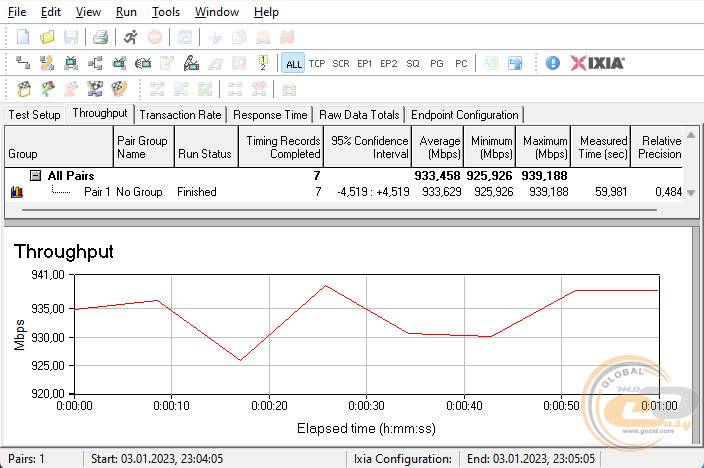Toggle the PG filter button
This screenshot has height=468, width=704.
(x=437, y=63)
